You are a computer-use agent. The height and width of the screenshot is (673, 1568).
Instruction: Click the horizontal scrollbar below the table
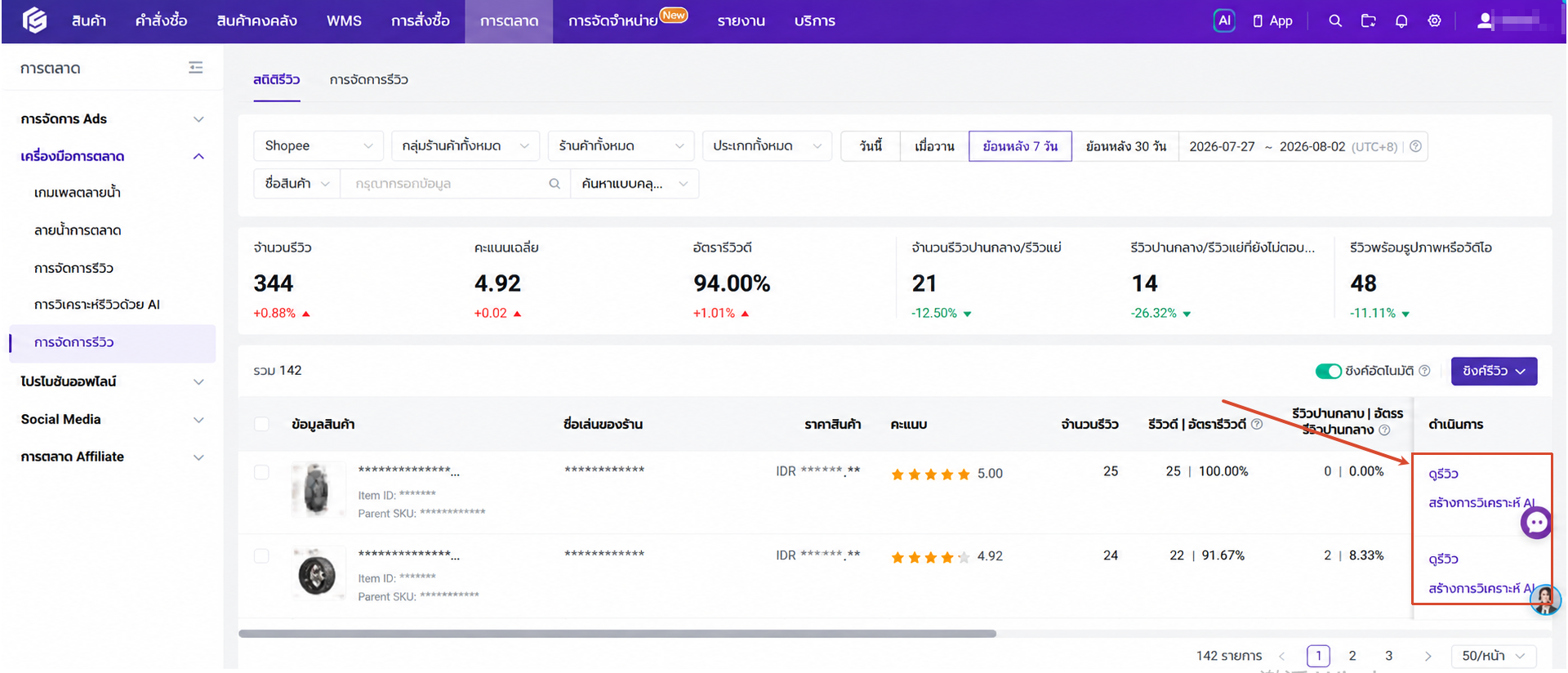coord(617,633)
